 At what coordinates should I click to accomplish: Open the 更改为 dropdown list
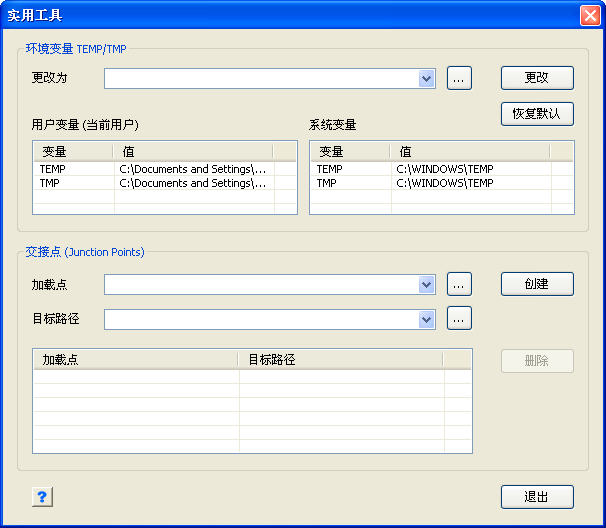coord(427,79)
